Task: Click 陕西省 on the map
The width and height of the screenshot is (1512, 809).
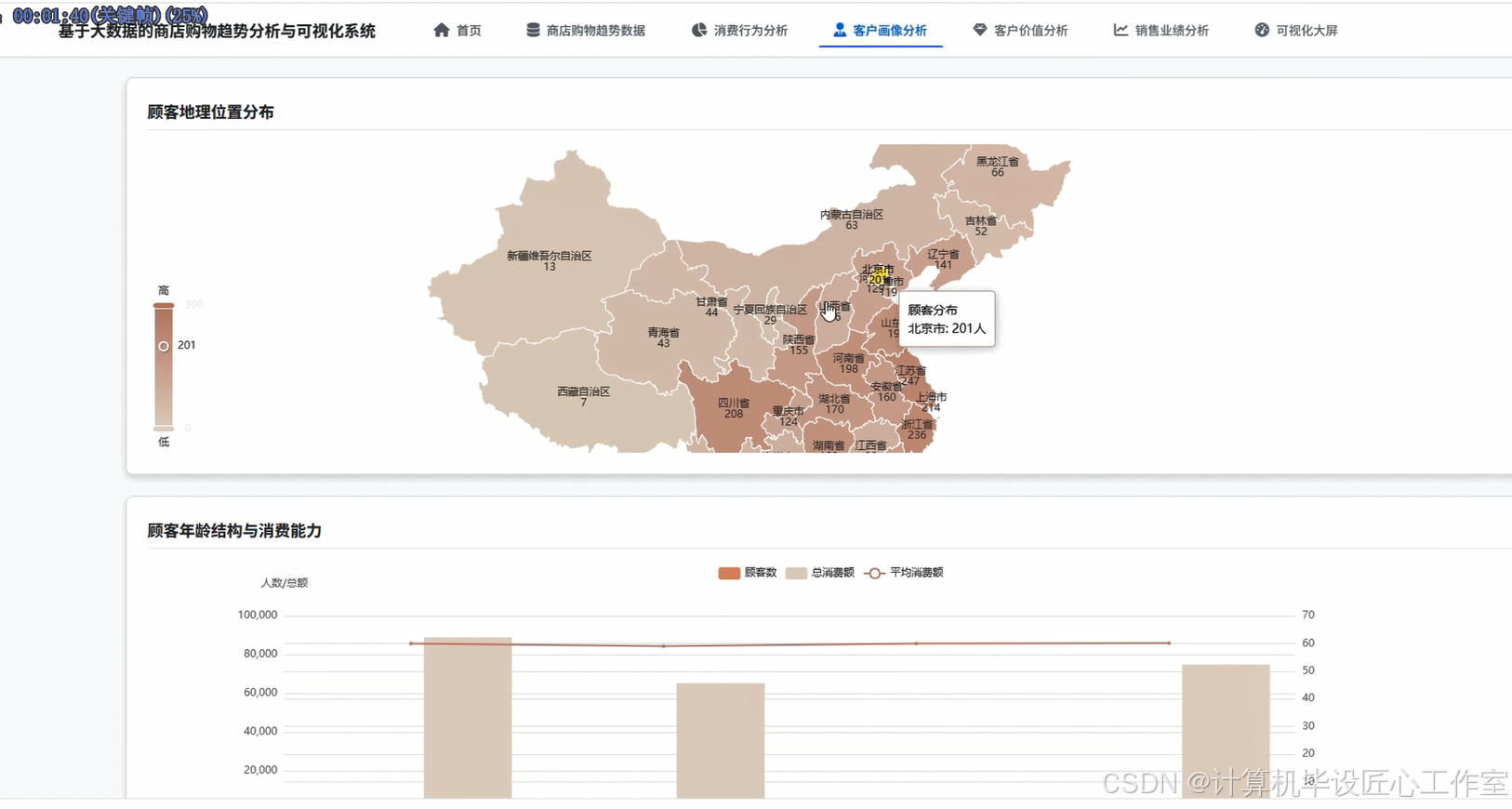Action: point(798,345)
